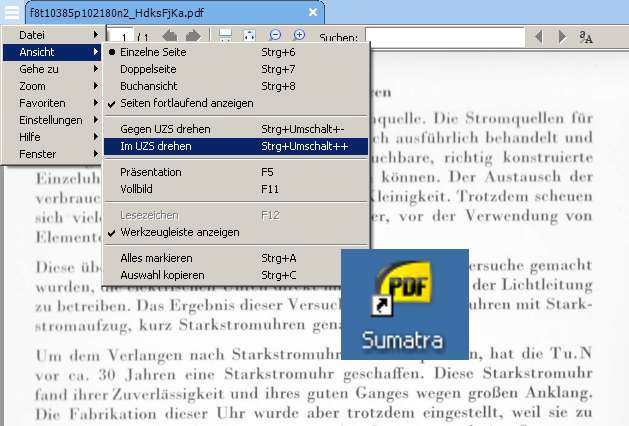
Task: Go to next page arrow icon
Action: click(193, 36)
